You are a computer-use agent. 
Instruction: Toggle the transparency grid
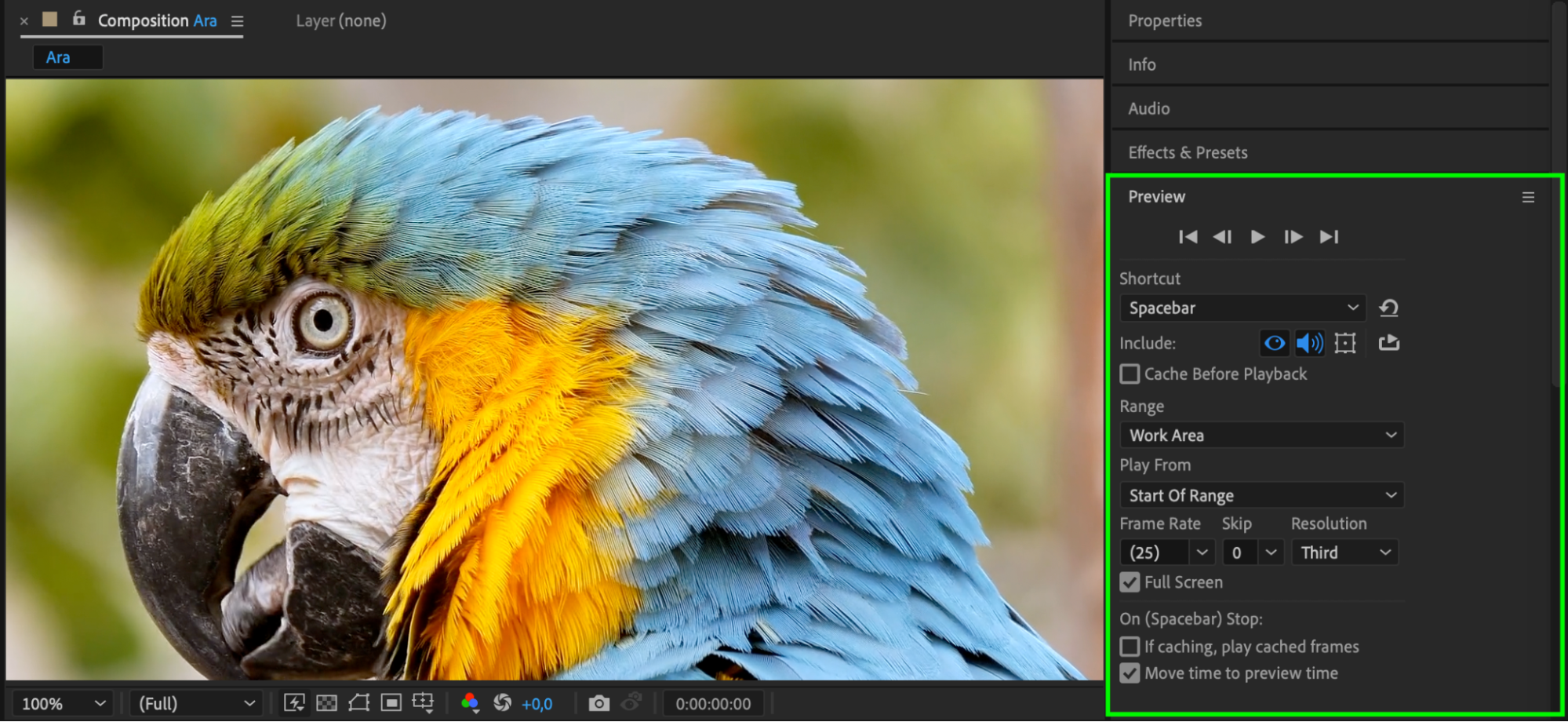(x=326, y=703)
